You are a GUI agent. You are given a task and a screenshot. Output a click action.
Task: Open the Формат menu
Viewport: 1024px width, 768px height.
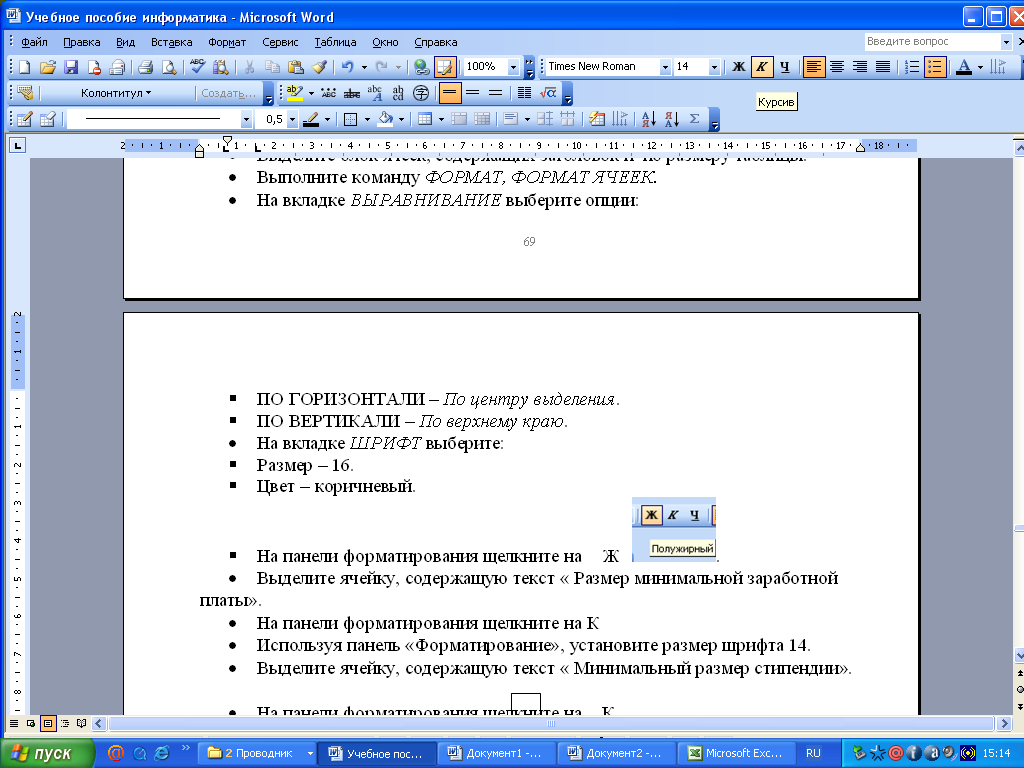point(227,42)
